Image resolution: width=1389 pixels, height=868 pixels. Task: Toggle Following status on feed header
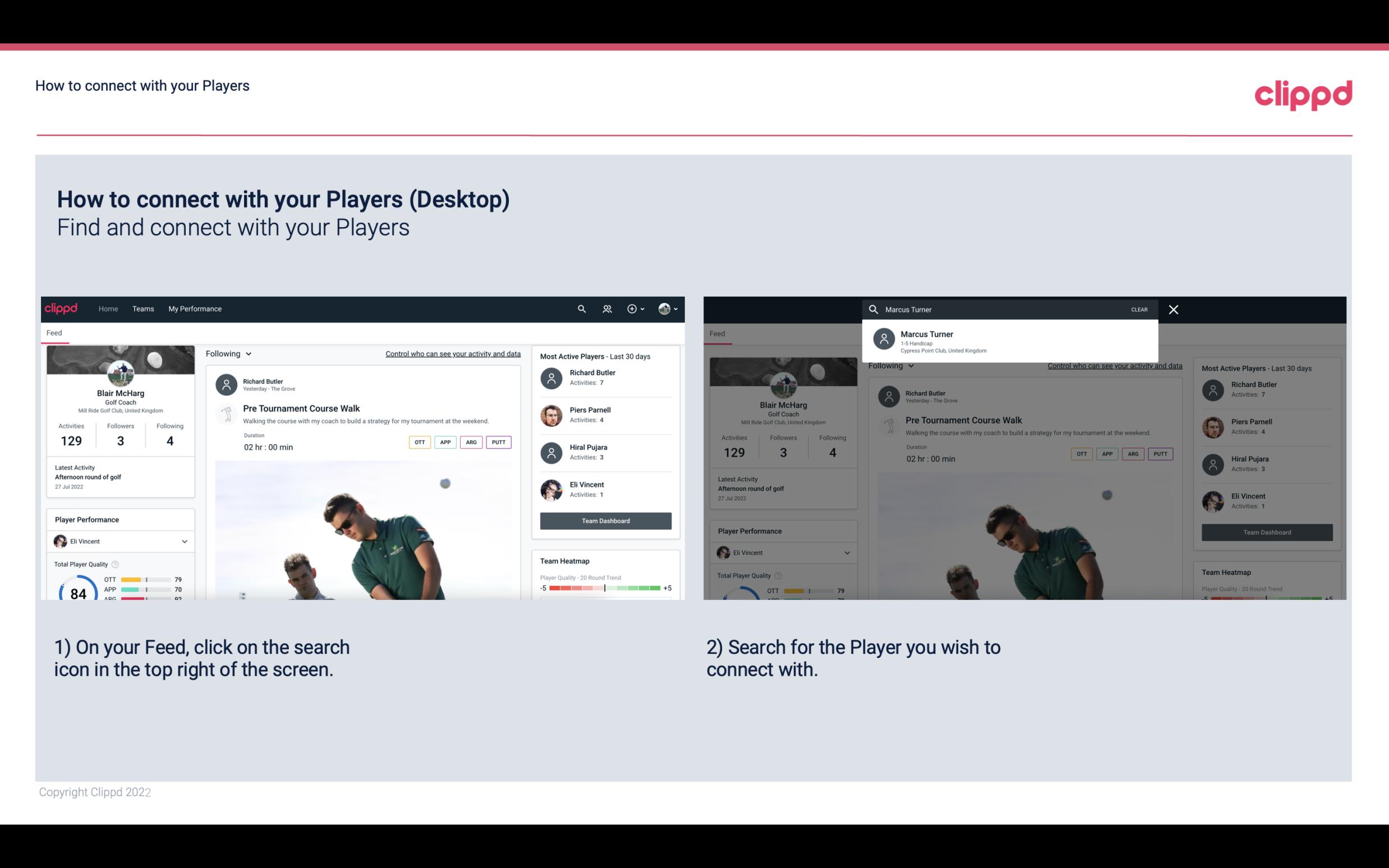pyautogui.click(x=227, y=353)
